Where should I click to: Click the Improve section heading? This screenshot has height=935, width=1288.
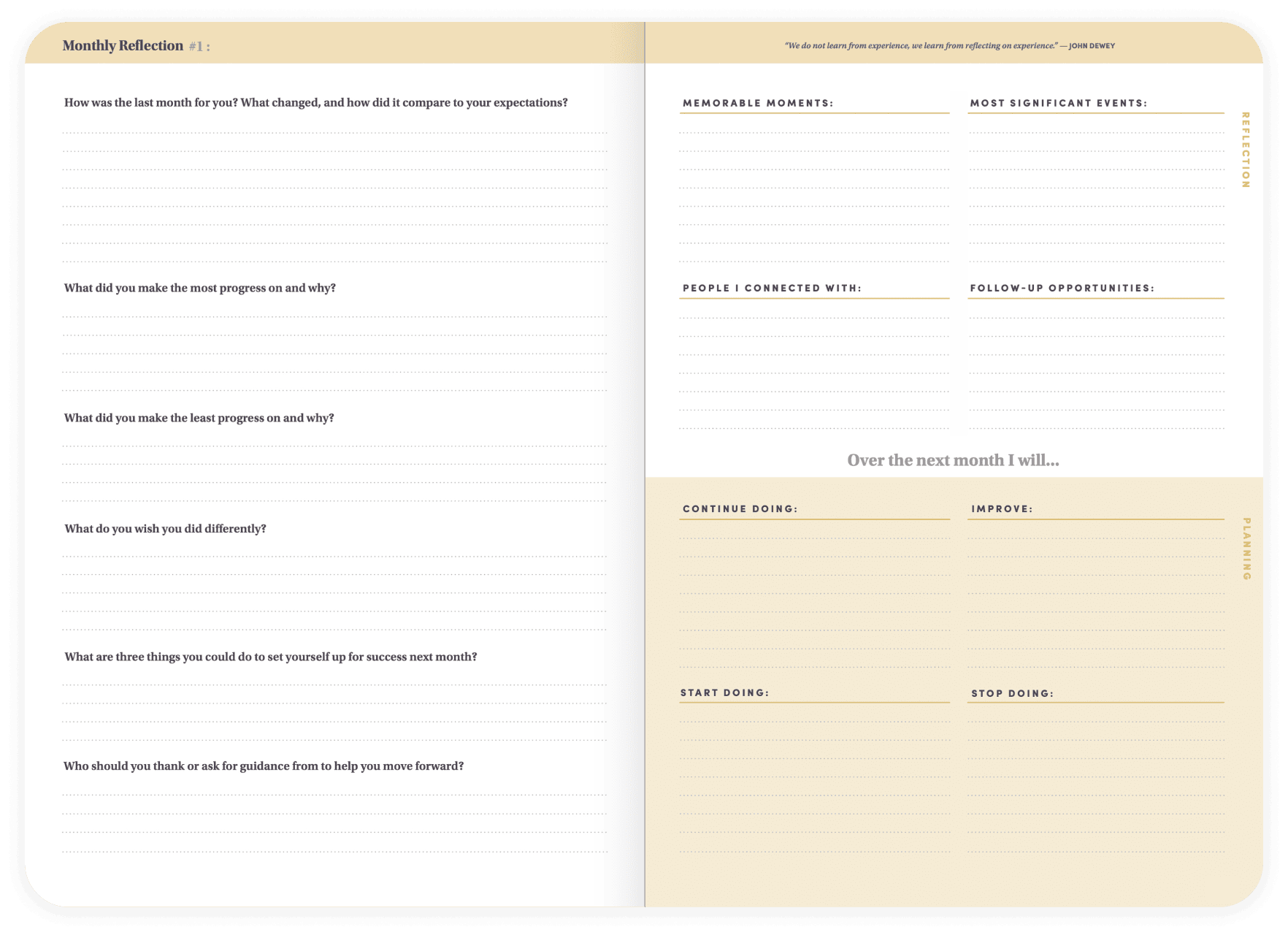[x=1002, y=508]
